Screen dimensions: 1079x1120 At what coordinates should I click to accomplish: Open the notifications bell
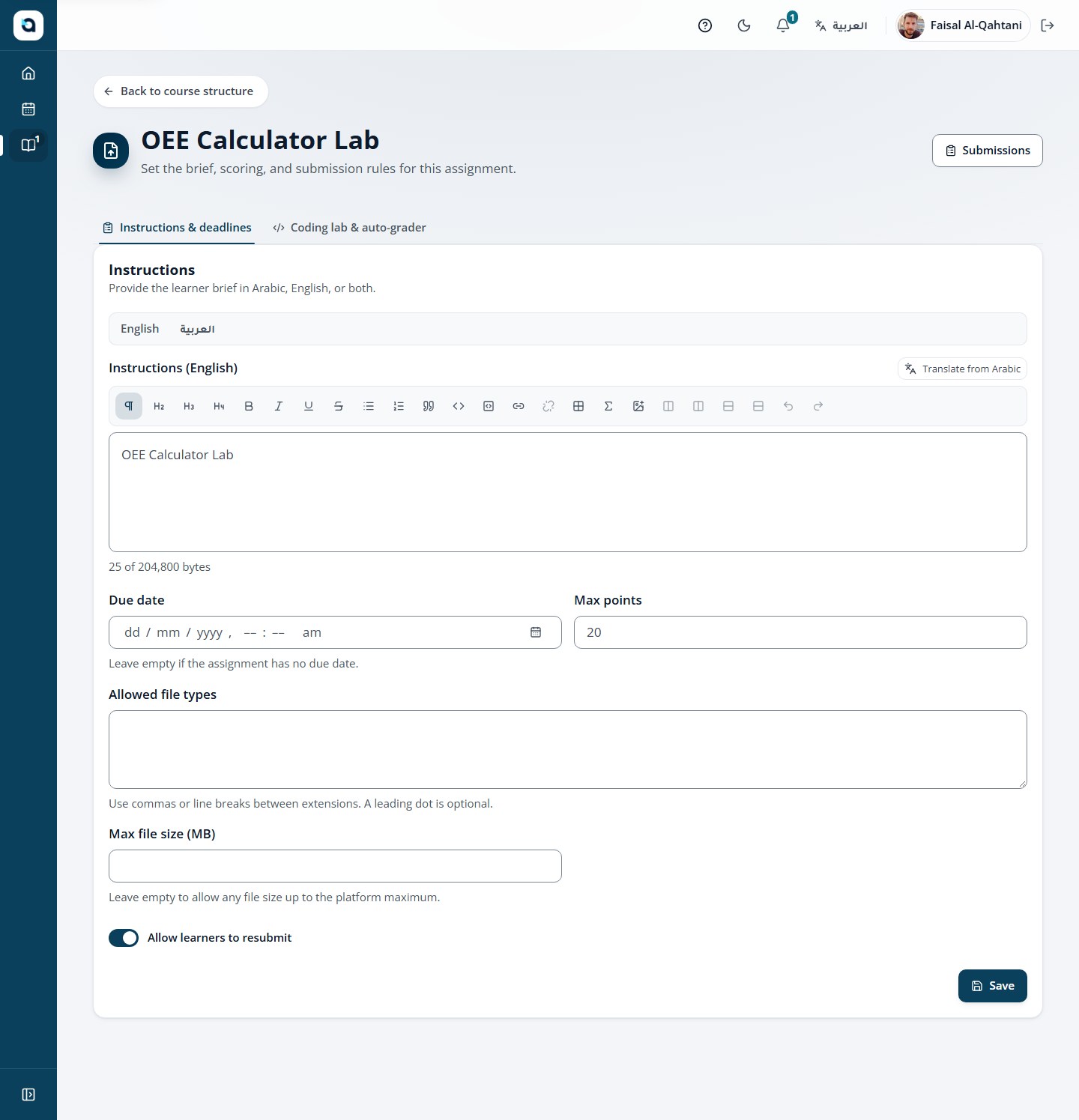pos(783,25)
